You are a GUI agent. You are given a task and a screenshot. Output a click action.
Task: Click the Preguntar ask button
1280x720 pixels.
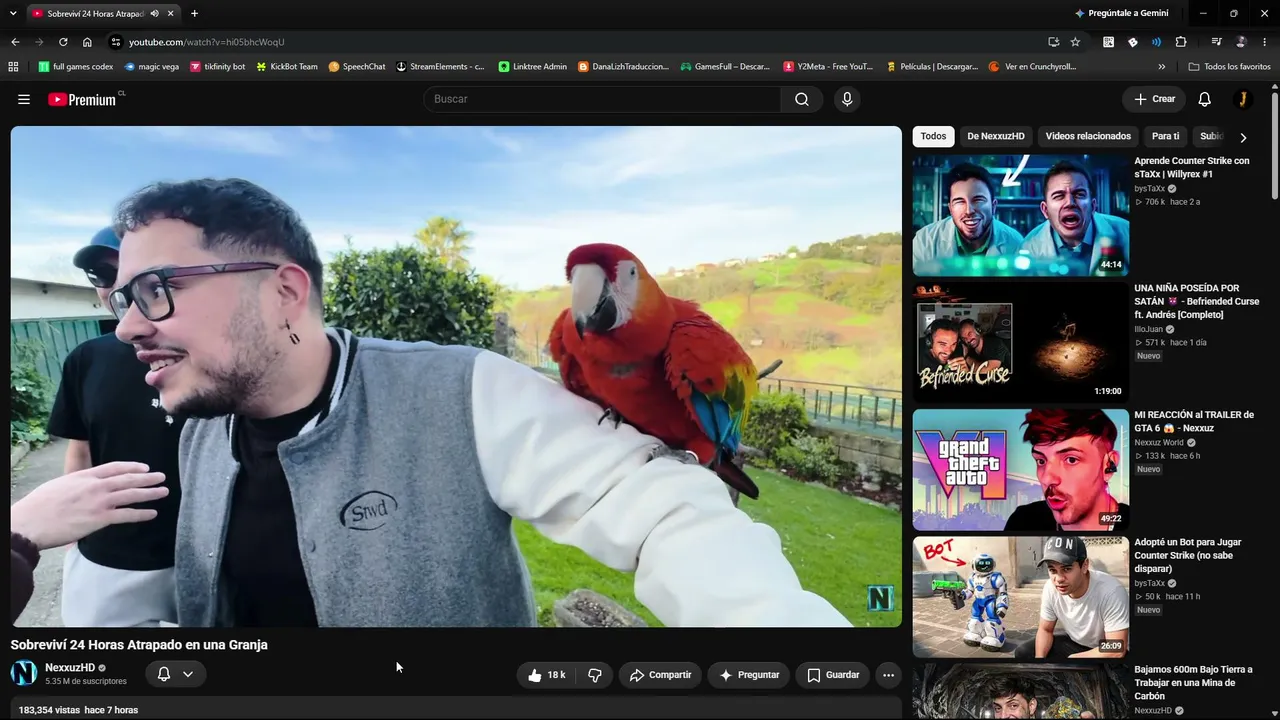pos(749,675)
